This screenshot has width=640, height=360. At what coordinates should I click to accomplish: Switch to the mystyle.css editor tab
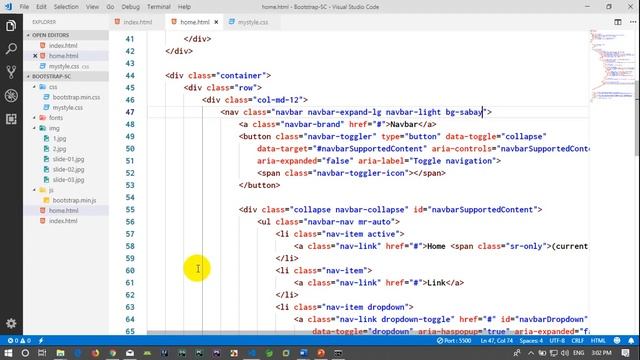click(x=252, y=22)
